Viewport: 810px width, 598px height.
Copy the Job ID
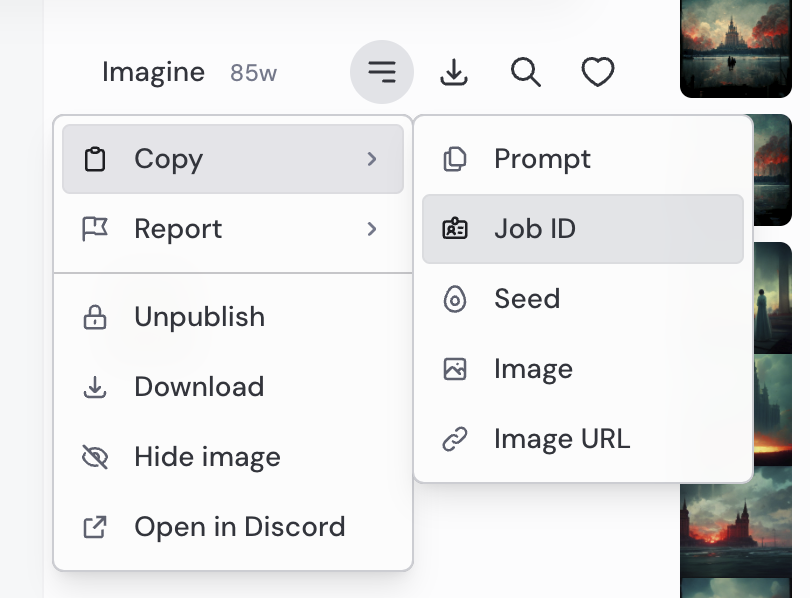click(534, 229)
